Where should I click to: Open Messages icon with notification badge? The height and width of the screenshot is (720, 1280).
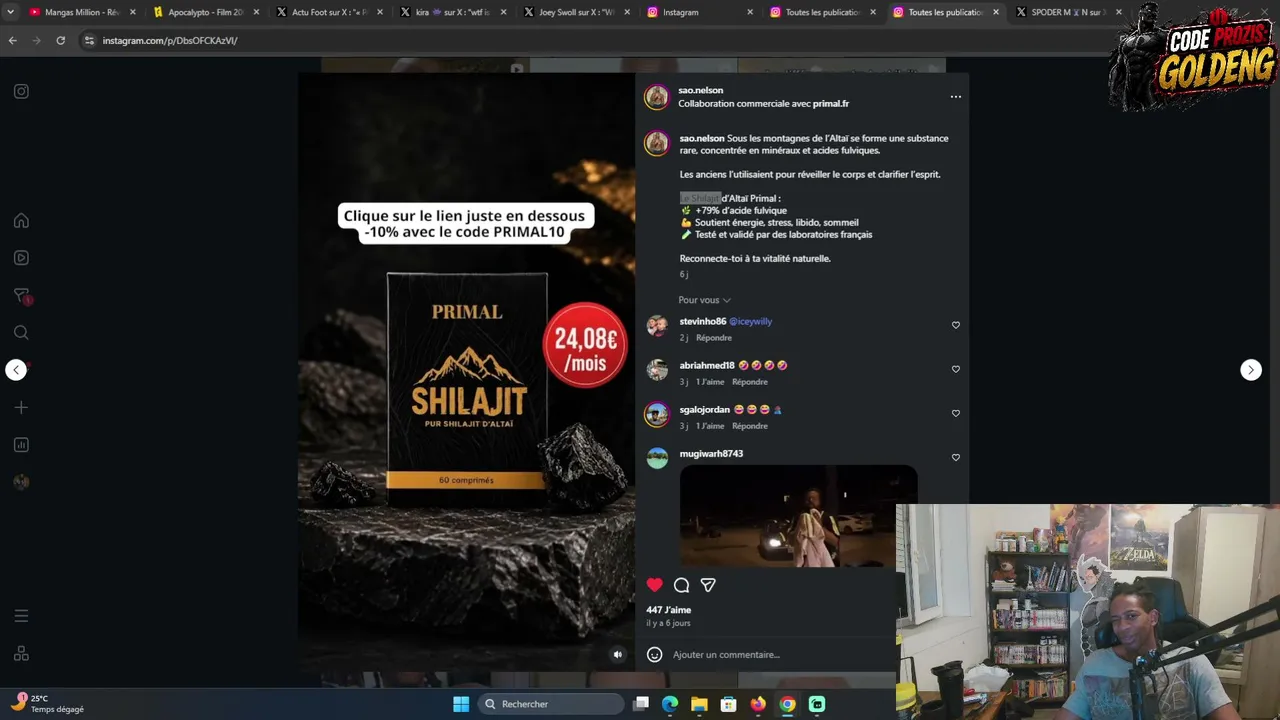[21, 296]
